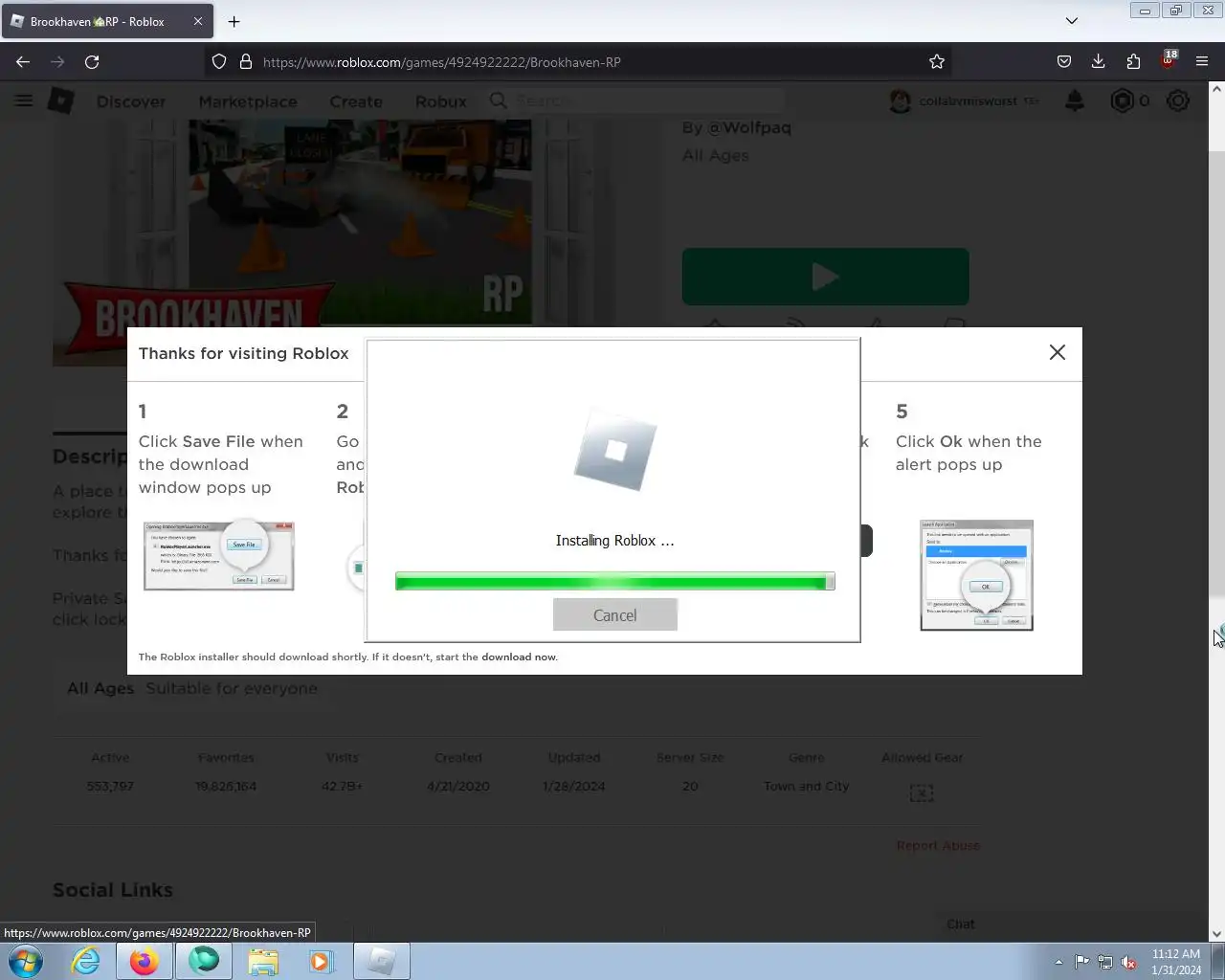The image size is (1225, 980).
Task: Click the network tray icon
Action: coord(1105,962)
